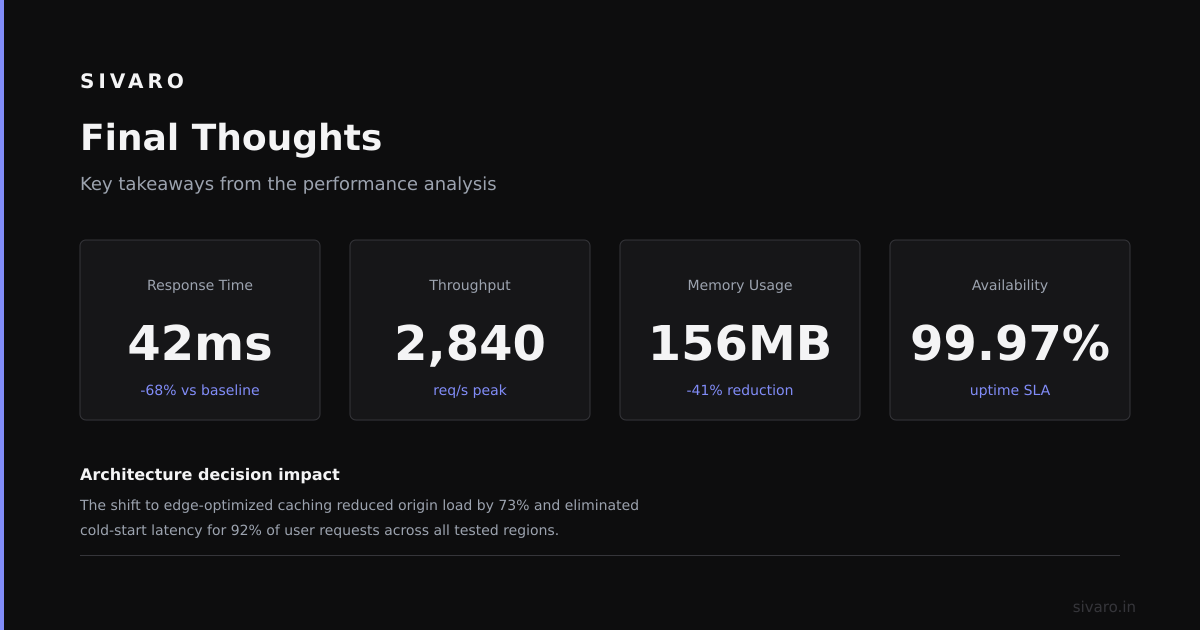This screenshot has height=630, width=1200.
Task: Click the 2,840 throughput number
Action: click(x=470, y=343)
